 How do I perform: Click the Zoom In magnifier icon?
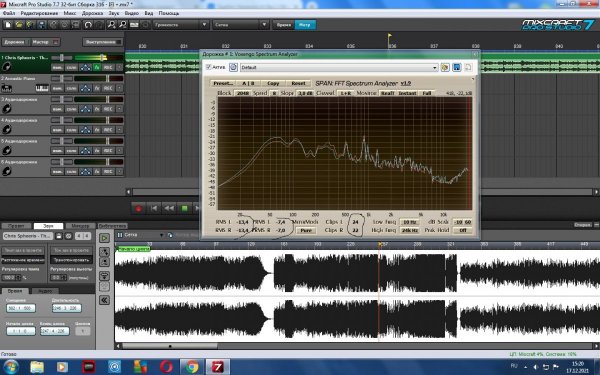(111, 25)
